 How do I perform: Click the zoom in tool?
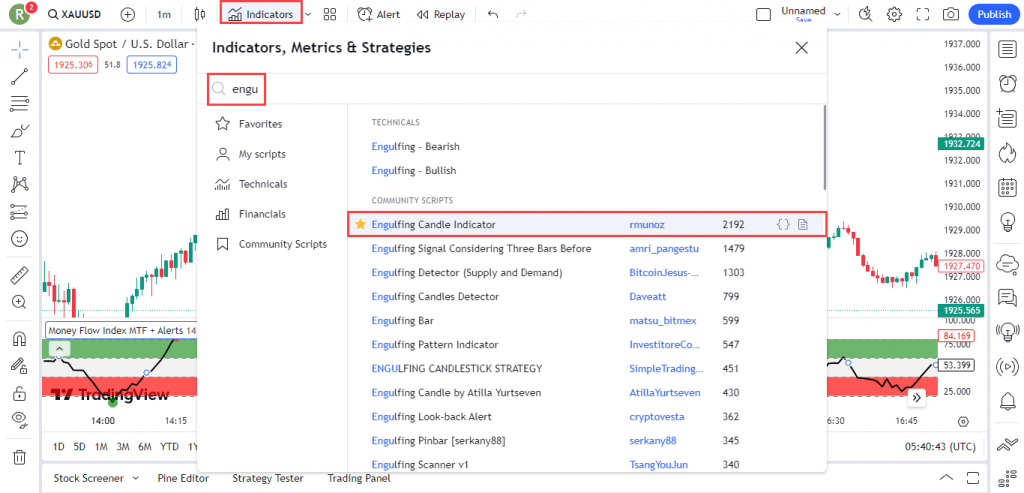[x=20, y=302]
